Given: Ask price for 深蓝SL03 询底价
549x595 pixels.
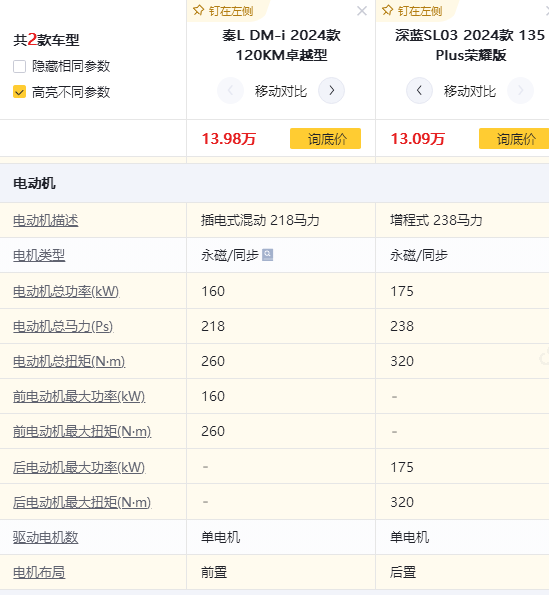Looking at the screenshot, I should (x=514, y=139).
